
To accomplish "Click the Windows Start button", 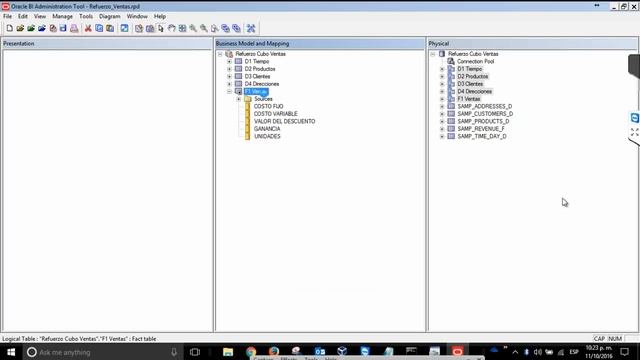I will click(11, 352).
